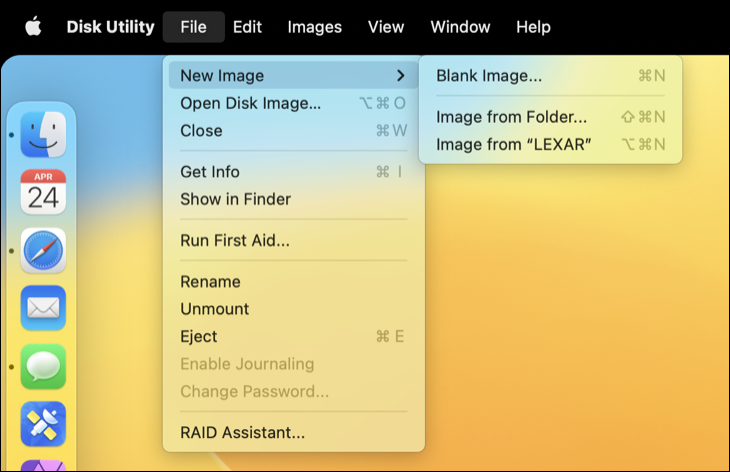This screenshot has height=472, width=730.
Task: Close the open File menu
Action: (x=194, y=27)
